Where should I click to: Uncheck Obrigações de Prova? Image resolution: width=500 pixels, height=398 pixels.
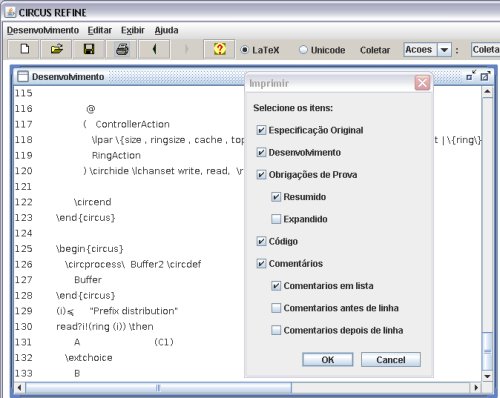click(x=261, y=175)
